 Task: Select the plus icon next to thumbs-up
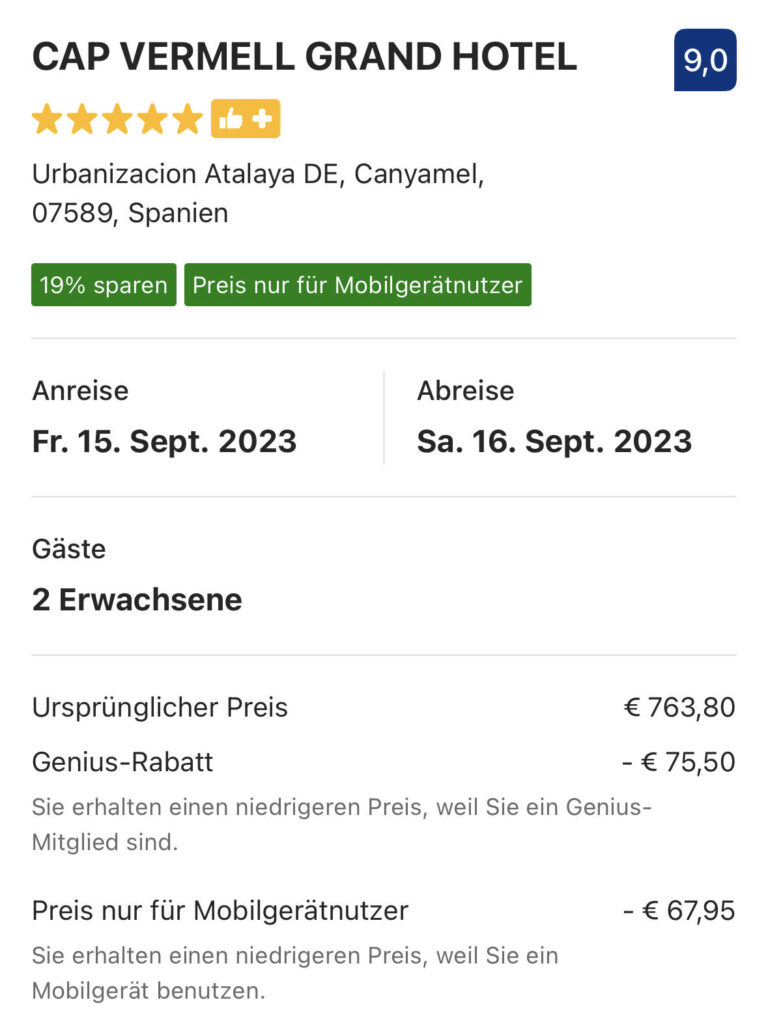click(260, 118)
